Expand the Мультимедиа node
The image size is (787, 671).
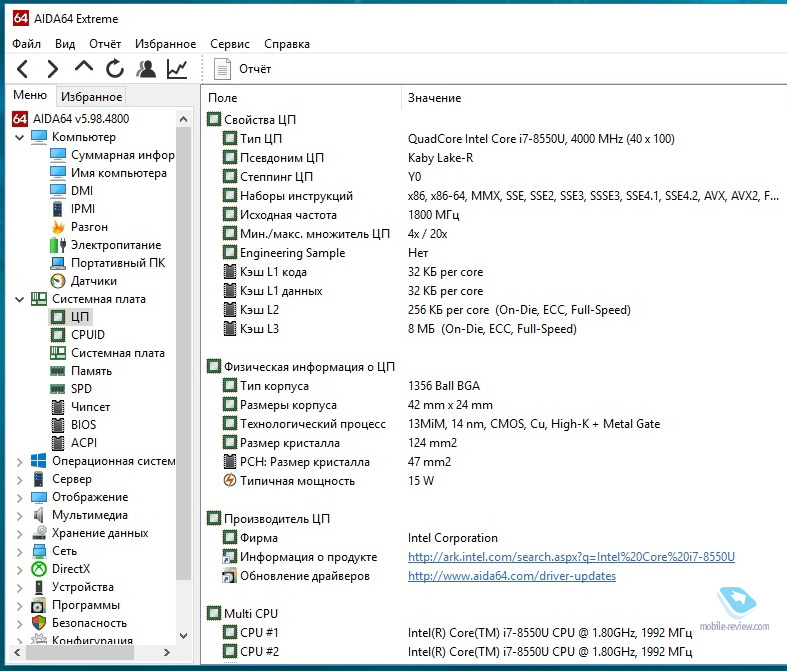(20, 515)
